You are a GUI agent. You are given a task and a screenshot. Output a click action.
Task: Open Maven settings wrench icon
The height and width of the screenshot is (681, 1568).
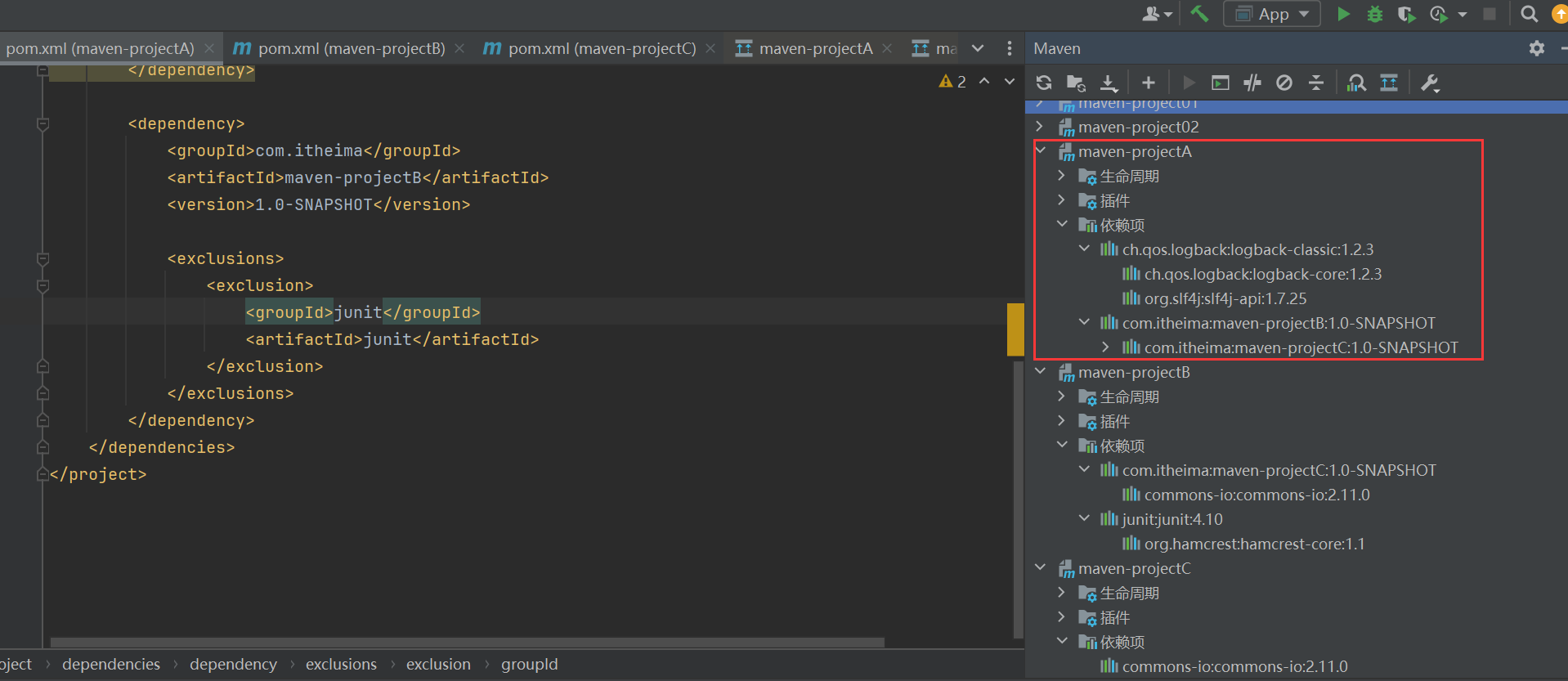pyautogui.click(x=1430, y=83)
